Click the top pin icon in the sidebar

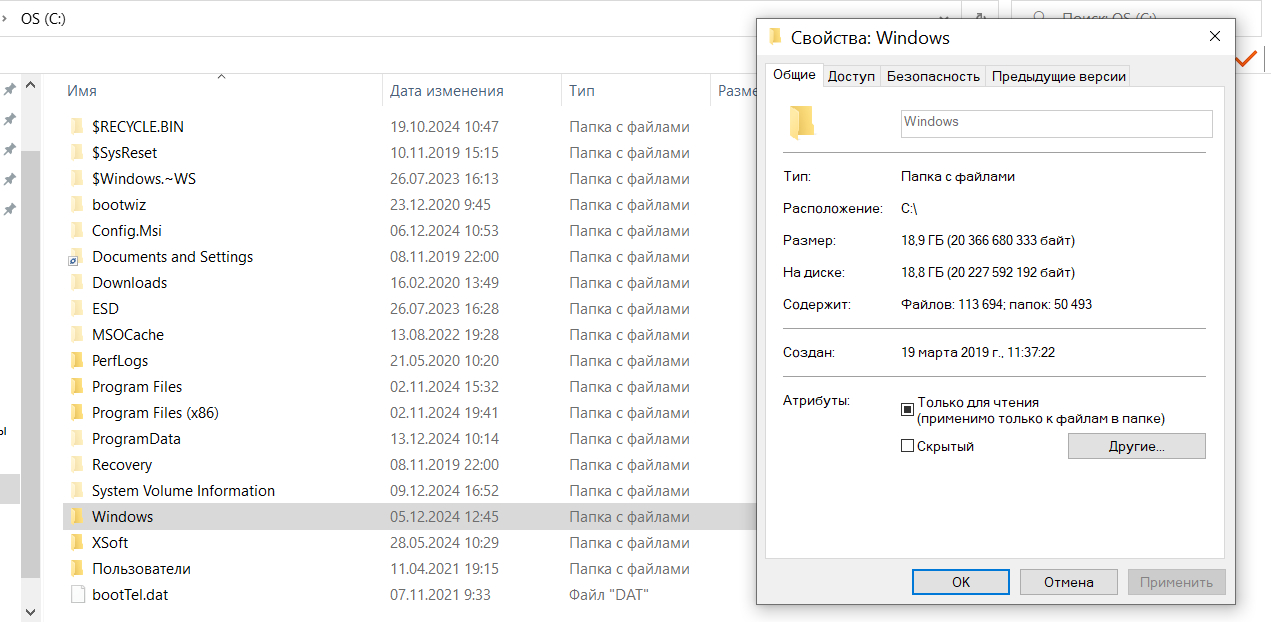(x=10, y=90)
